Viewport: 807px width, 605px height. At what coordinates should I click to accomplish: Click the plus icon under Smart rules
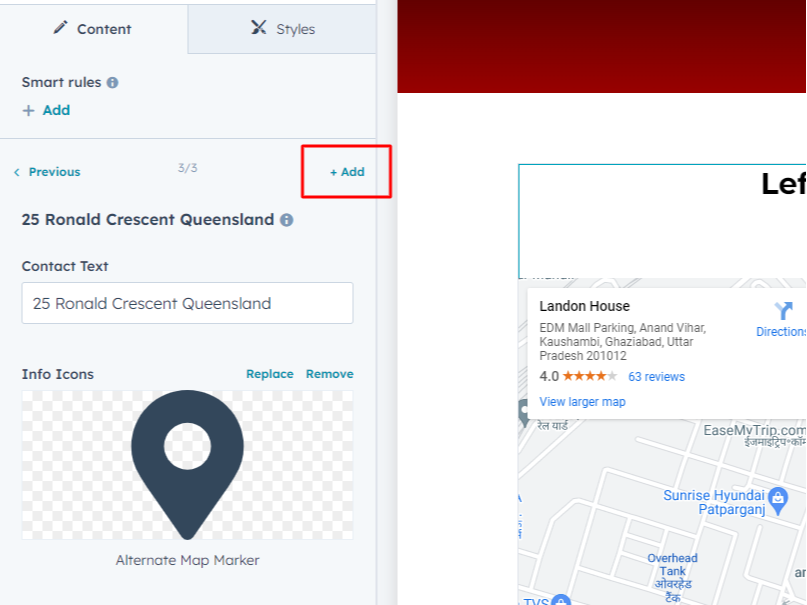(28, 111)
